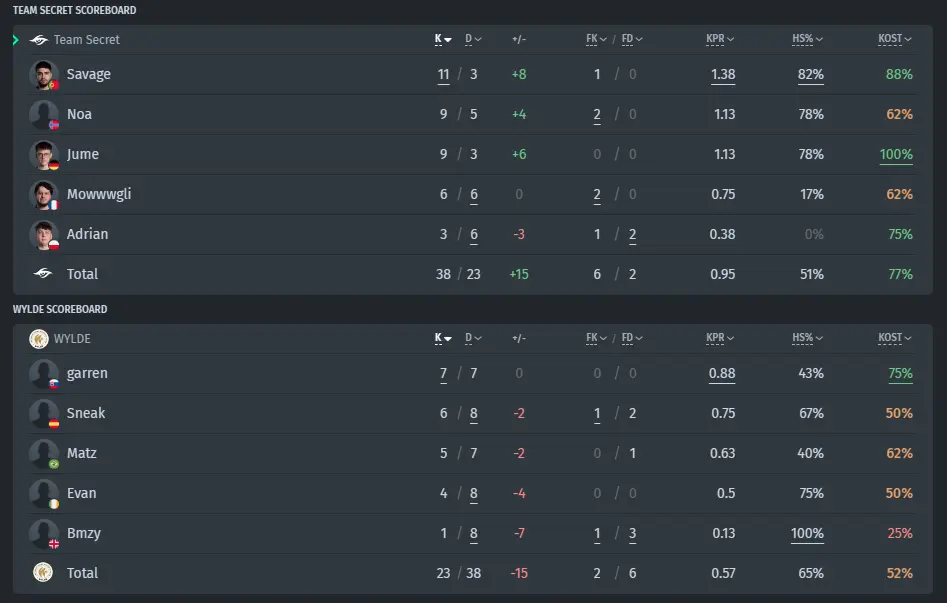The width and height of the screenshot is (947, 603).
Task: Toggle WYLDE kills sort arrow
Action: (443, 338)
